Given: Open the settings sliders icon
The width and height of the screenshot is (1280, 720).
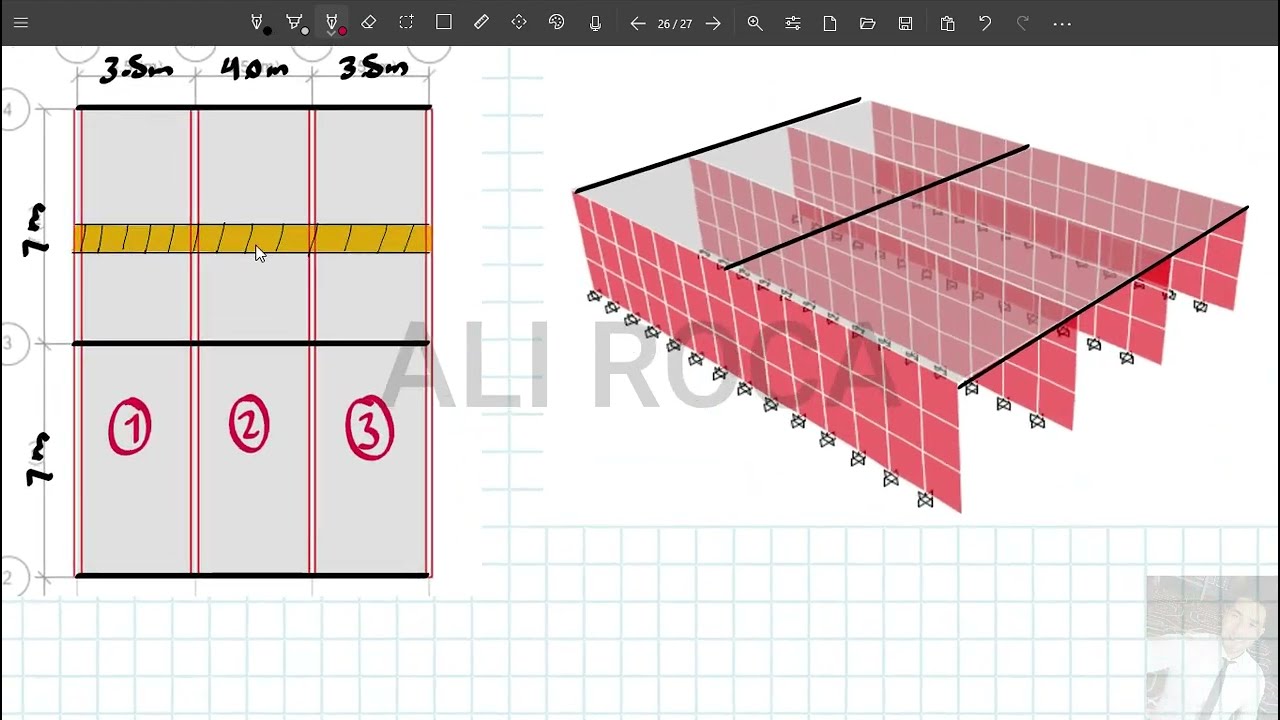Looking at the screenshot, I should click(x=793, y=23).
